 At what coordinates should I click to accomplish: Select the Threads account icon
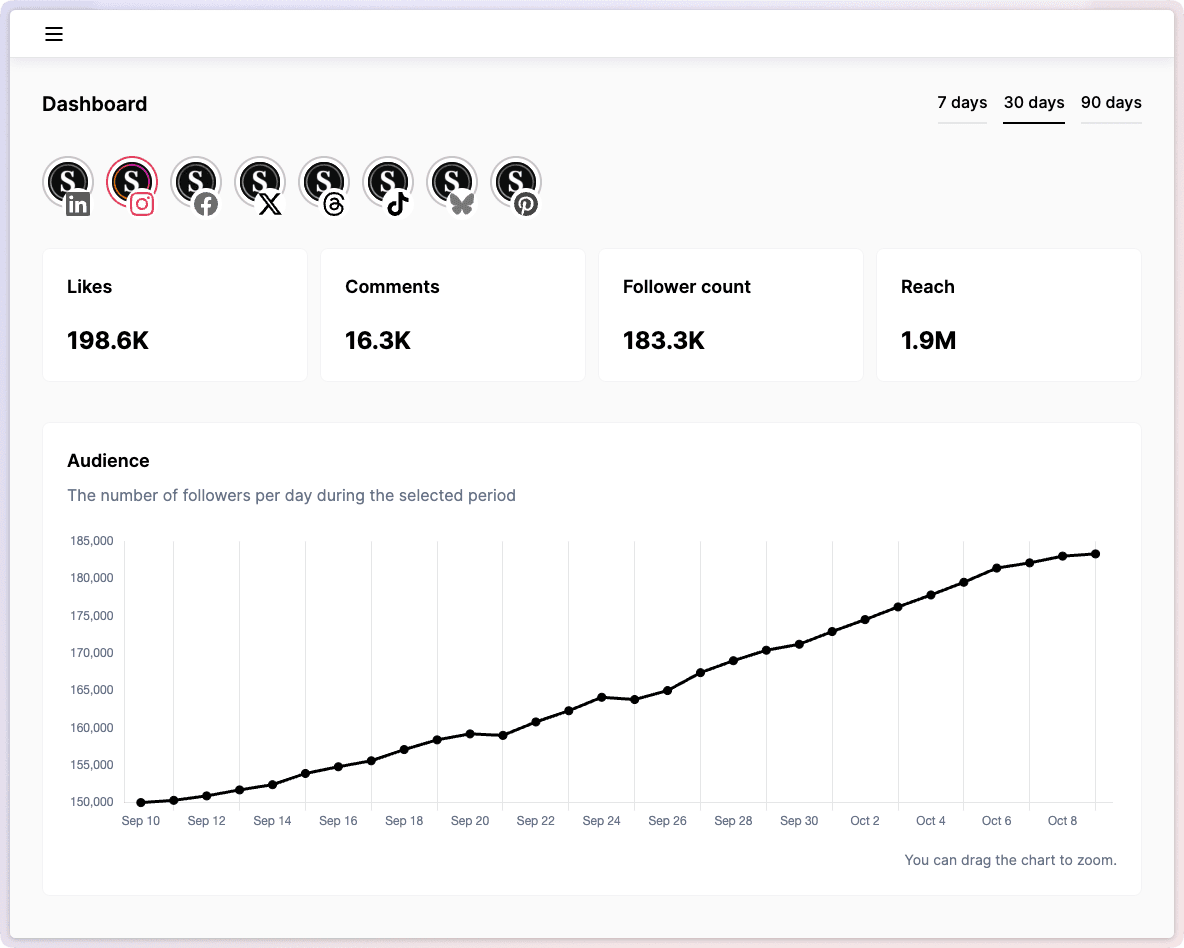pos(324,183)
